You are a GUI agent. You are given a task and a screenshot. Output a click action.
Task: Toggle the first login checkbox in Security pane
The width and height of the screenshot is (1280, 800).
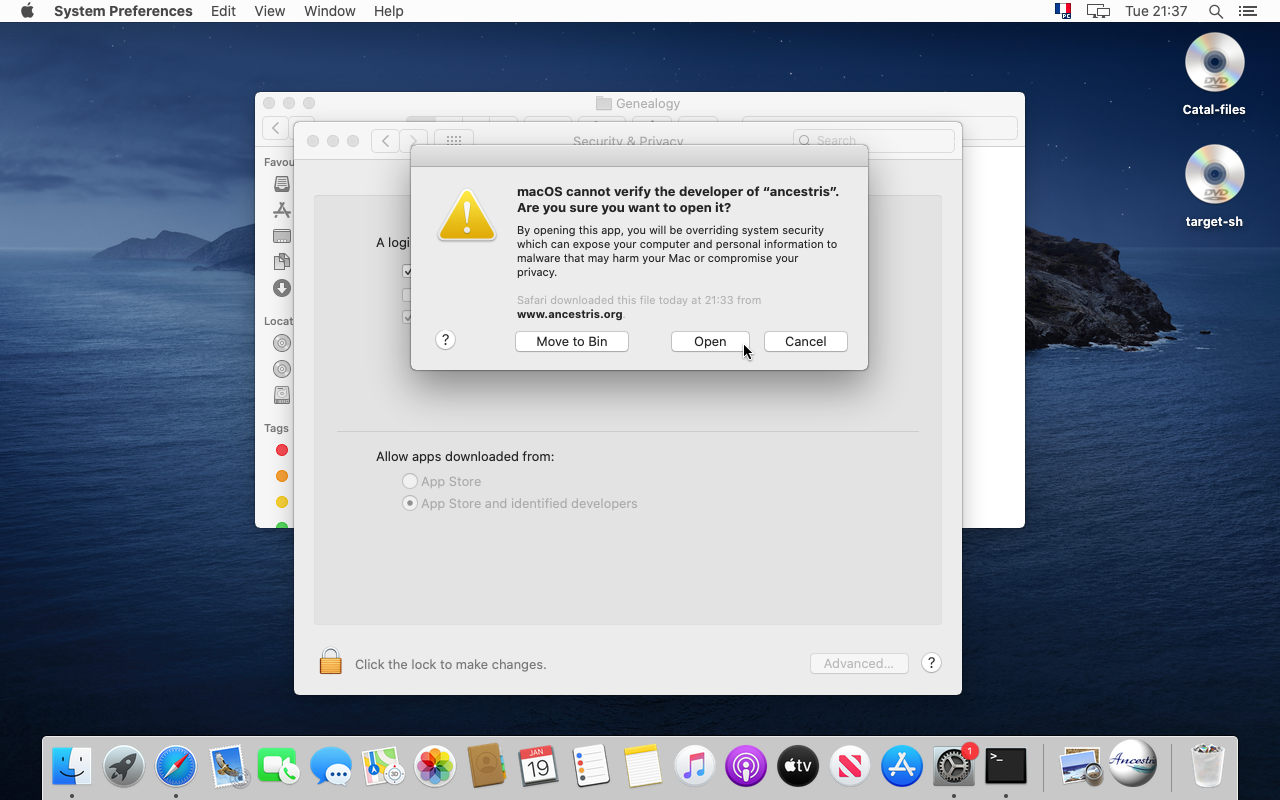click(x=407, y=271)
